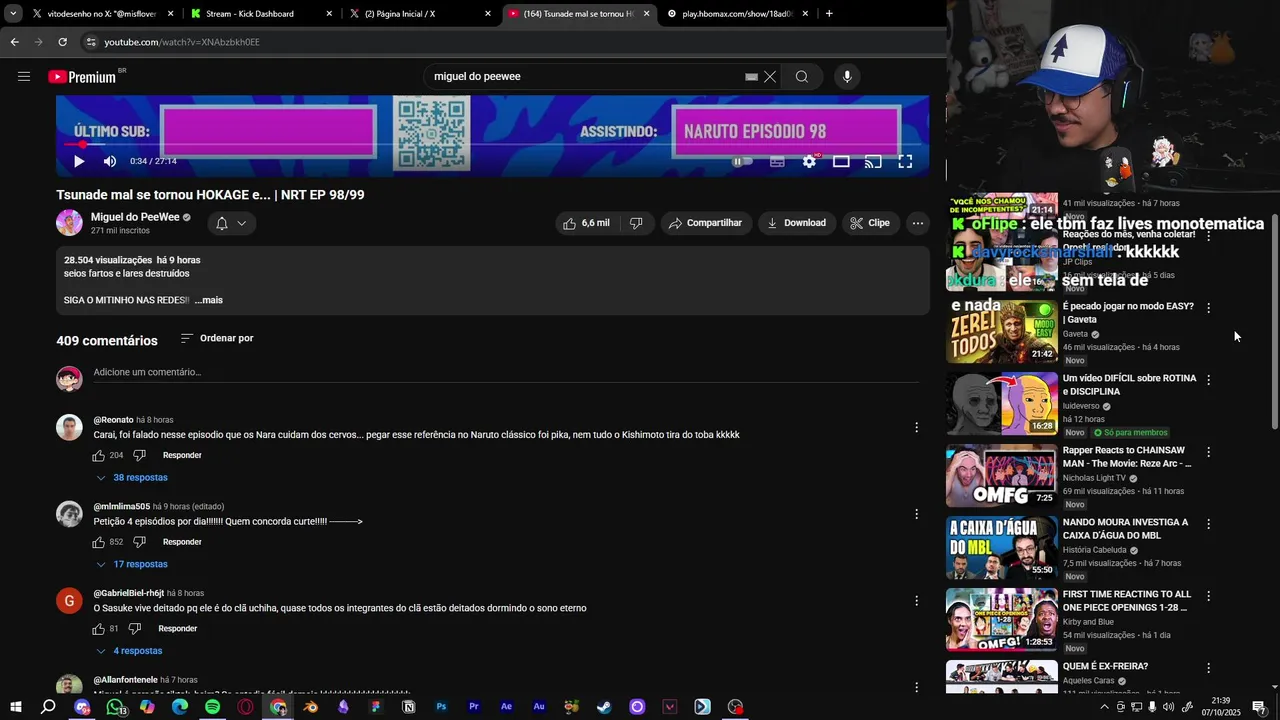Viewport: 1280px width, 720px height.
Task: Open a new browser tab
Action: pyautogui.click(x=829, y=14)
